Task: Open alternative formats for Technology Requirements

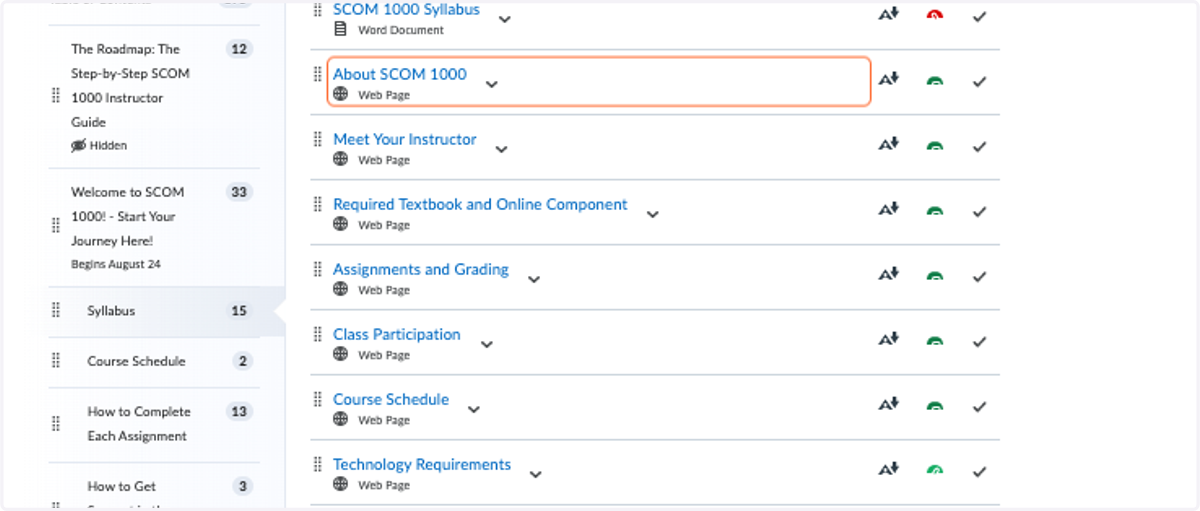Action: [x=889, y=469]
